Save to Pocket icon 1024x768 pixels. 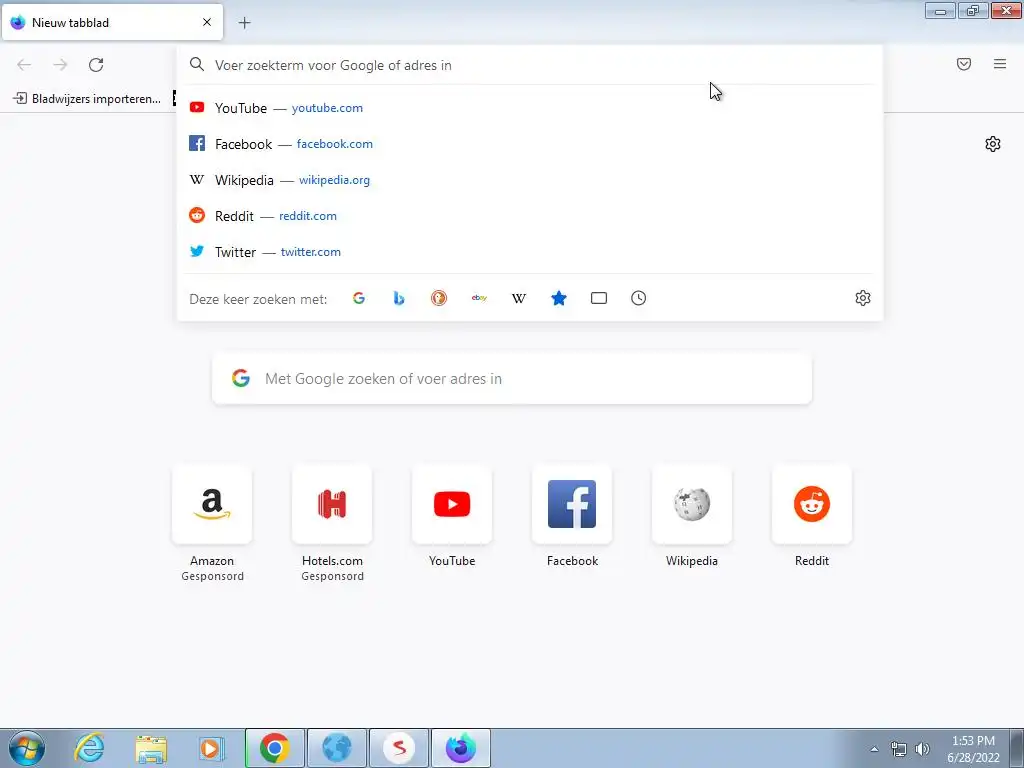coord(964,64)
